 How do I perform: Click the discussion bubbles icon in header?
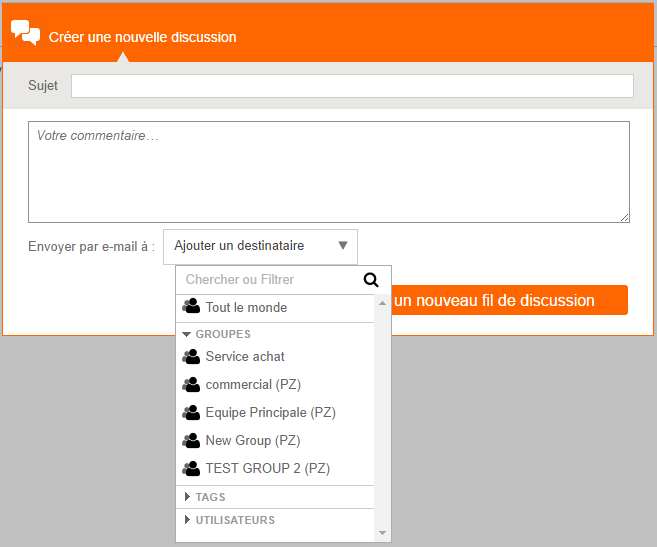pos(25,33)
